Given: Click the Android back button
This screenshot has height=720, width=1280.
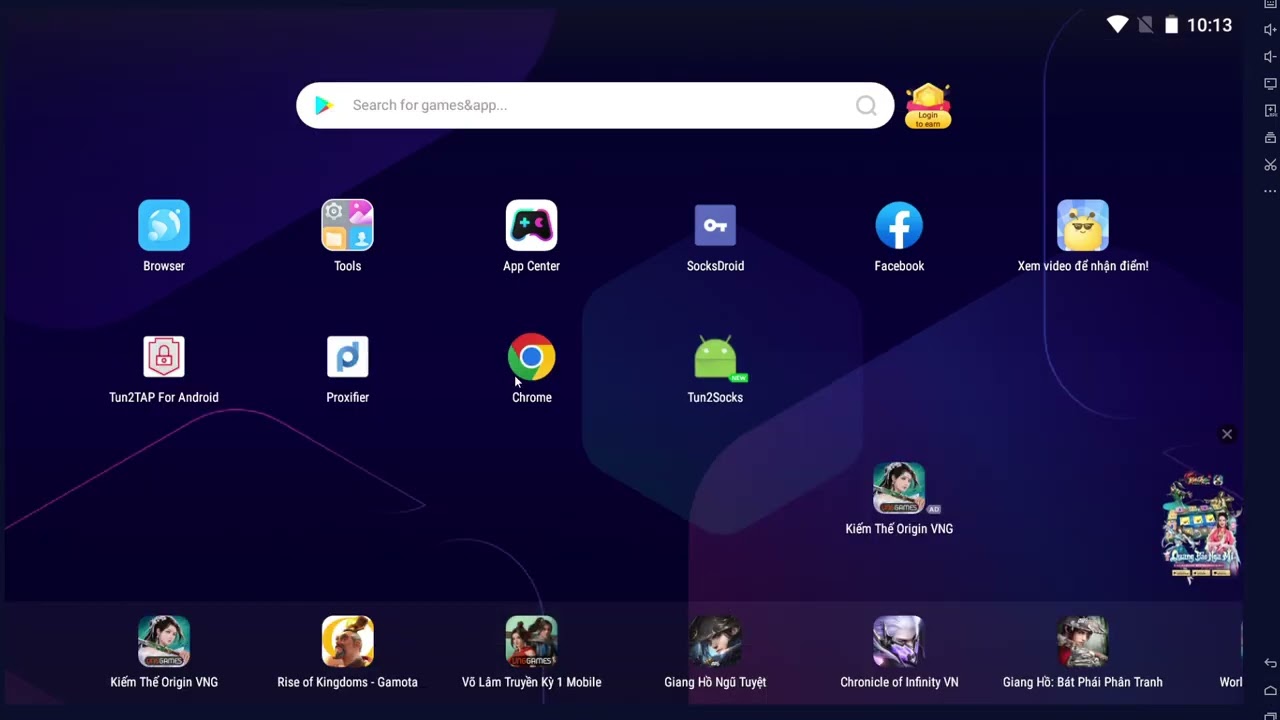Looking at the screenshot, I should pyautogui.click(x=1270, y=663).
